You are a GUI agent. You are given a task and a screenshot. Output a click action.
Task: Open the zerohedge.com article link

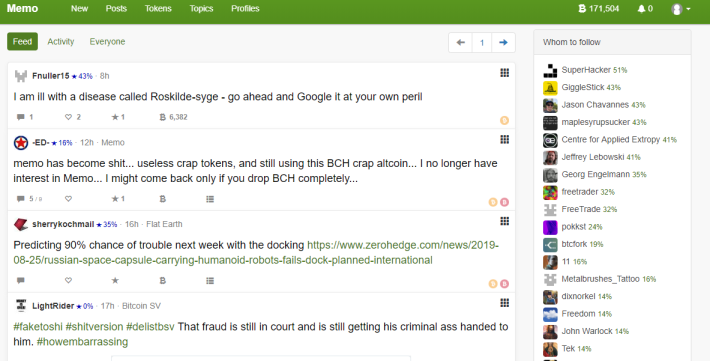click(256, 253)
